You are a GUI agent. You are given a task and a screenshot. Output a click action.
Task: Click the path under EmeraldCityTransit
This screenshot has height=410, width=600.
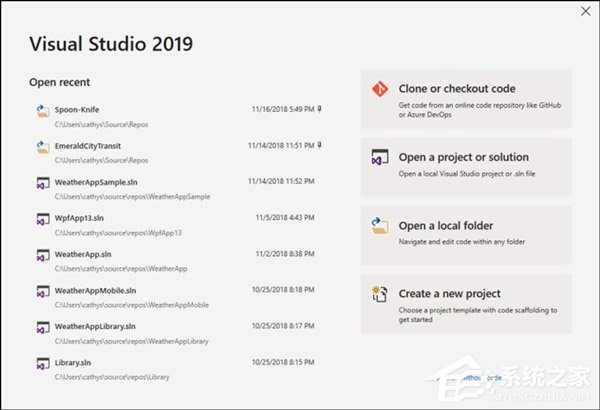tap(101, 160)
